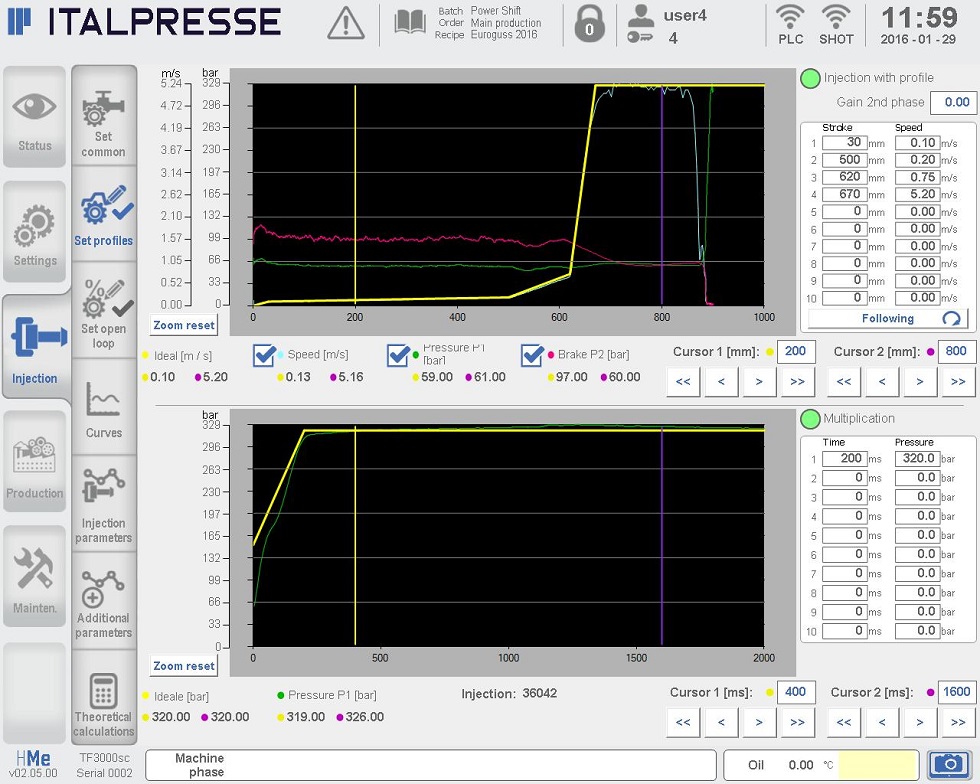The image size is (980, 784).
Task: Open the Mainten. section
Action: tap(34, 576)
